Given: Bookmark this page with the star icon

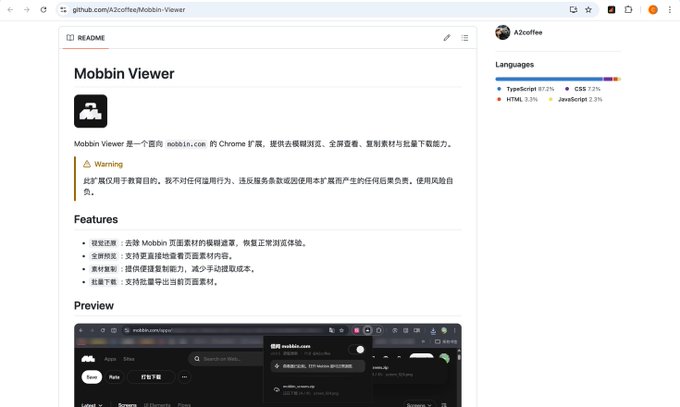Looking at the screenshot, I should point(588,10).
